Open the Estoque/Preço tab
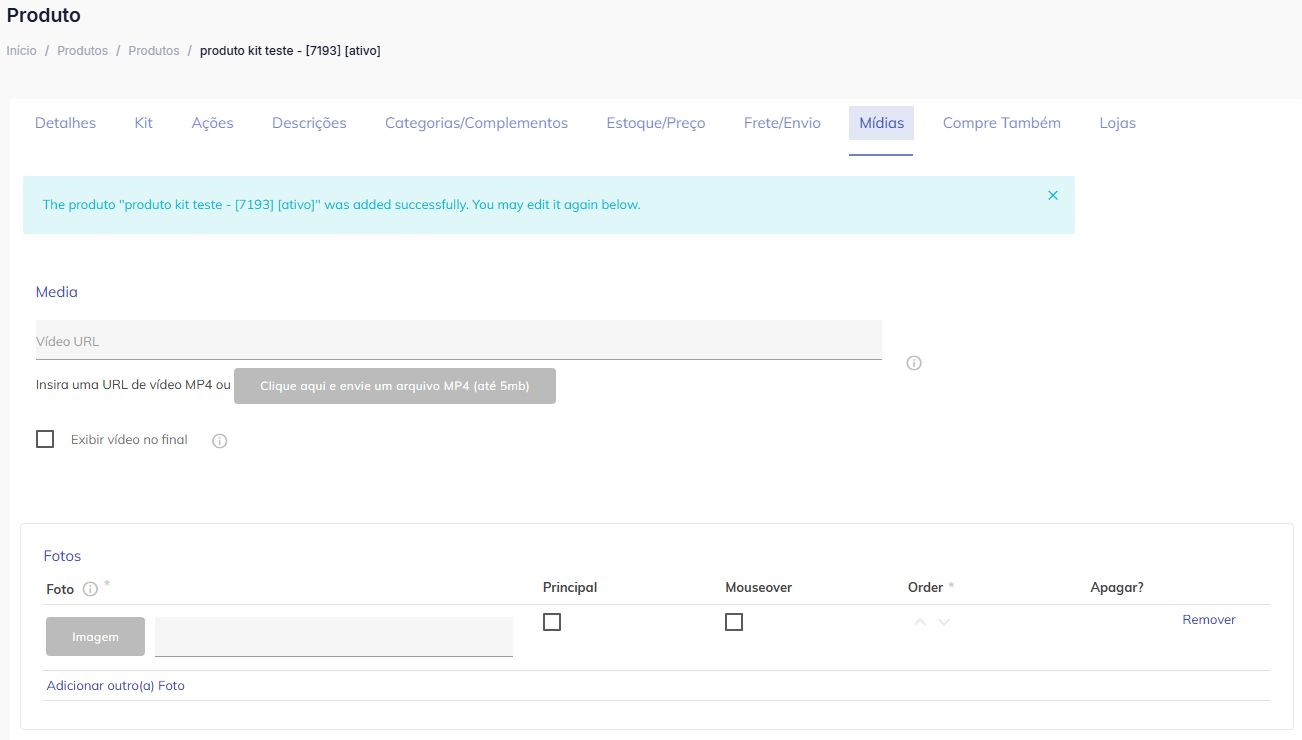This screenshot has width=1302, height=740. click(x=655, y=123)
